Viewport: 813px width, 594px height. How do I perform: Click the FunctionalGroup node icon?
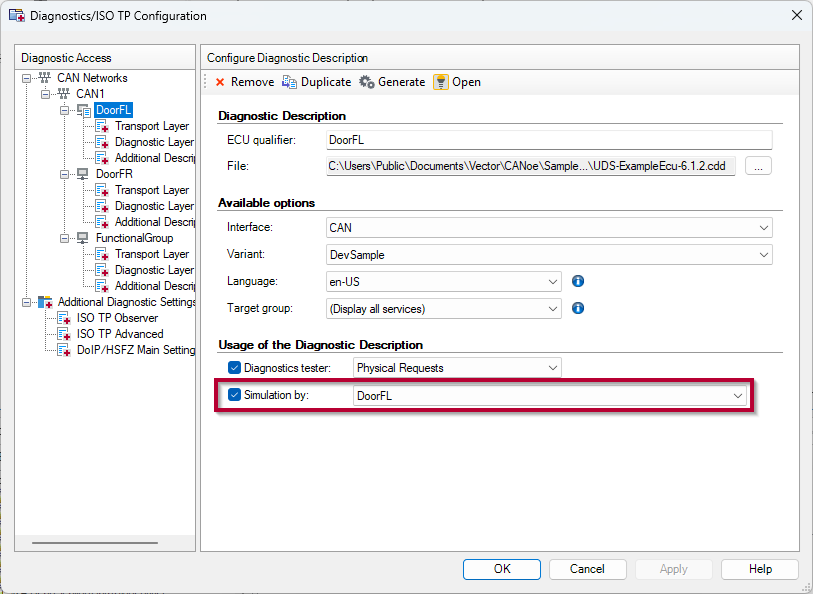tap(82, 238)
